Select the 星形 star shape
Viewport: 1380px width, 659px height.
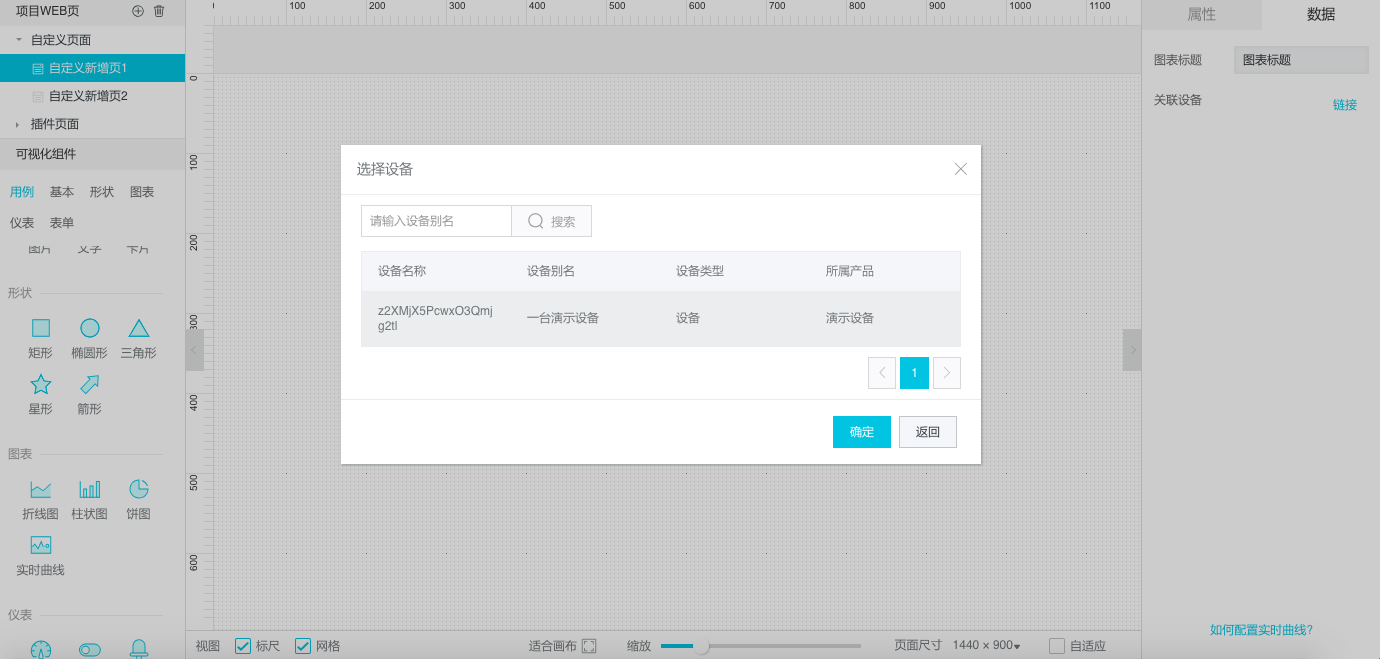[x=40, y=384]
